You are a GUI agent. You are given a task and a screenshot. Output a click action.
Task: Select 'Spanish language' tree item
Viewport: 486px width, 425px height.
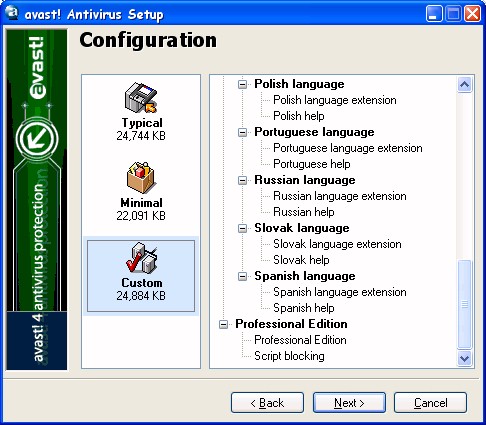click(305, 276)
